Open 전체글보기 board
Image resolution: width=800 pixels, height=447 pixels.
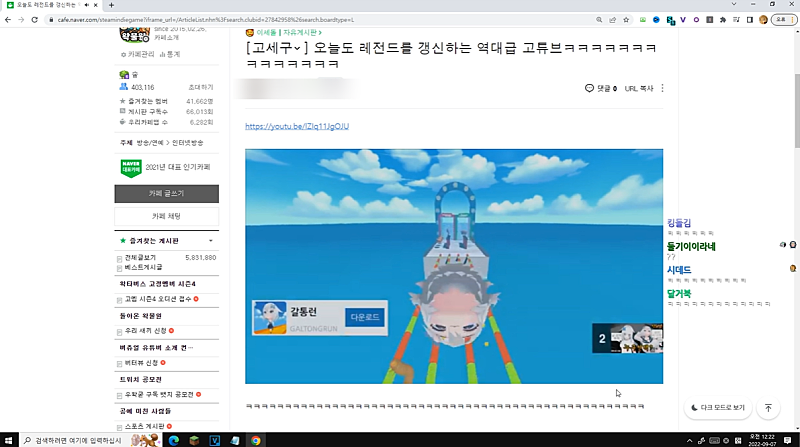tap(140, 258)
